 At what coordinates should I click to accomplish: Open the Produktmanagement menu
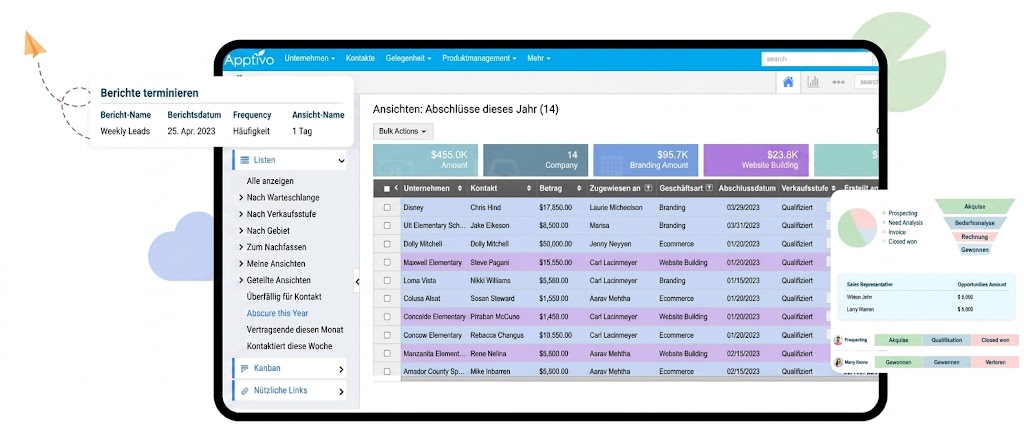(x=479, y=58)
